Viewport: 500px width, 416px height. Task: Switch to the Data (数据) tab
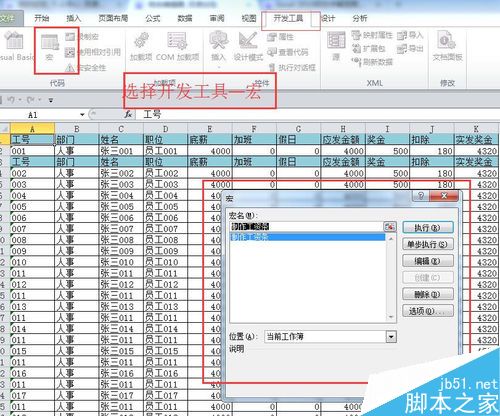[185, 18]
